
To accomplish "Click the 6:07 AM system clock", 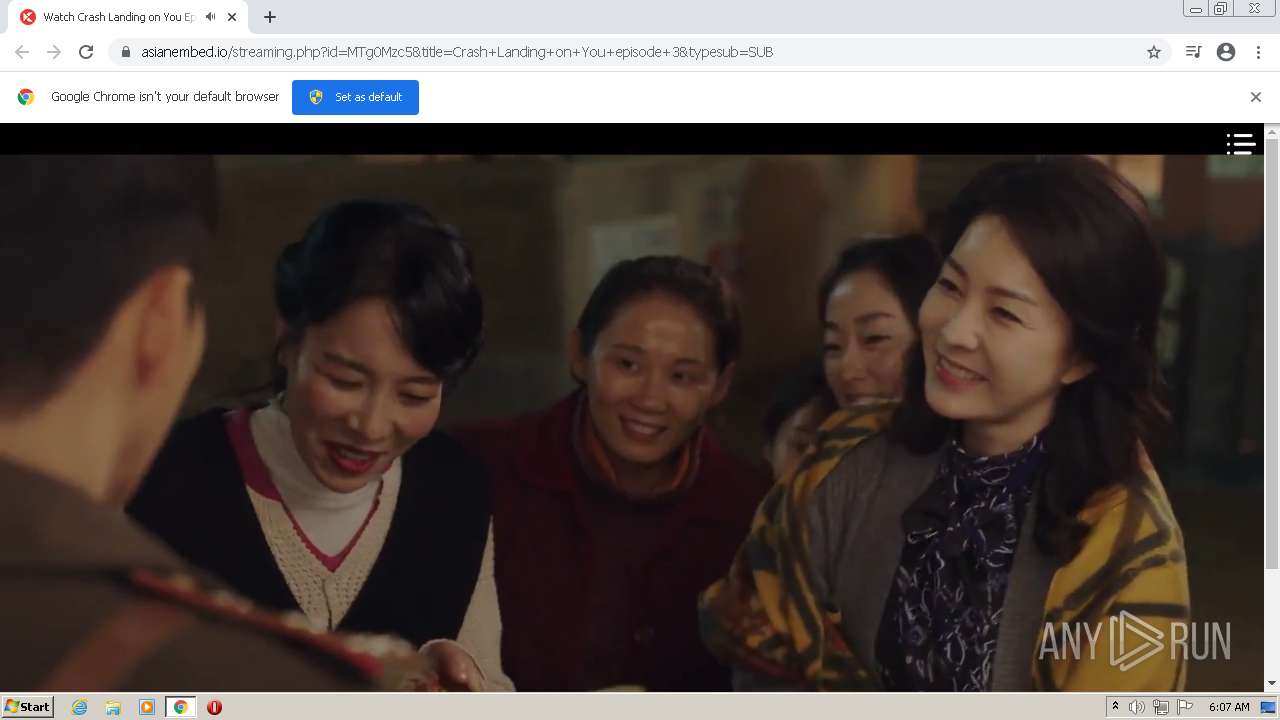I will 1229,707.
